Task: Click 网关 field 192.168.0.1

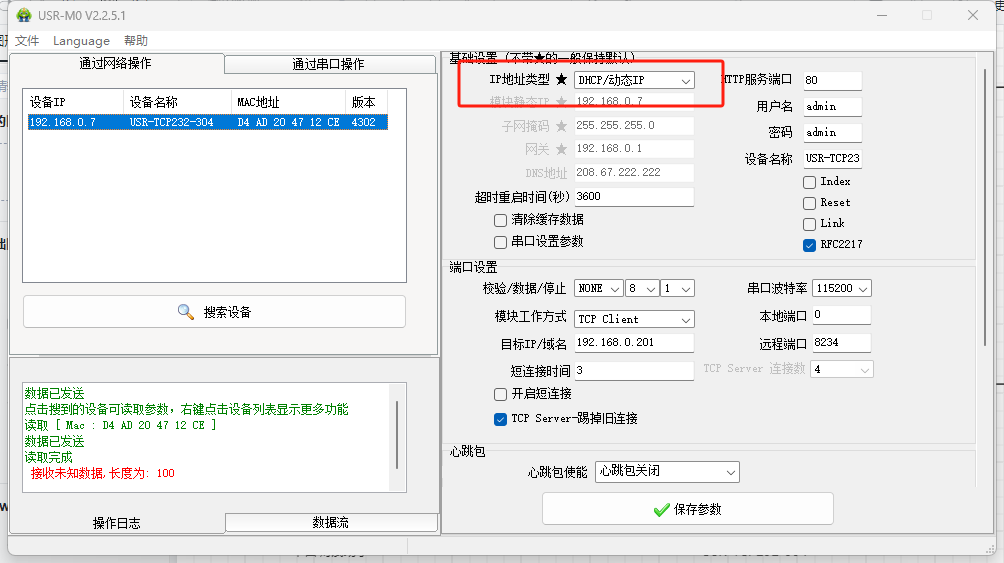Action: (x=634, y=149)
